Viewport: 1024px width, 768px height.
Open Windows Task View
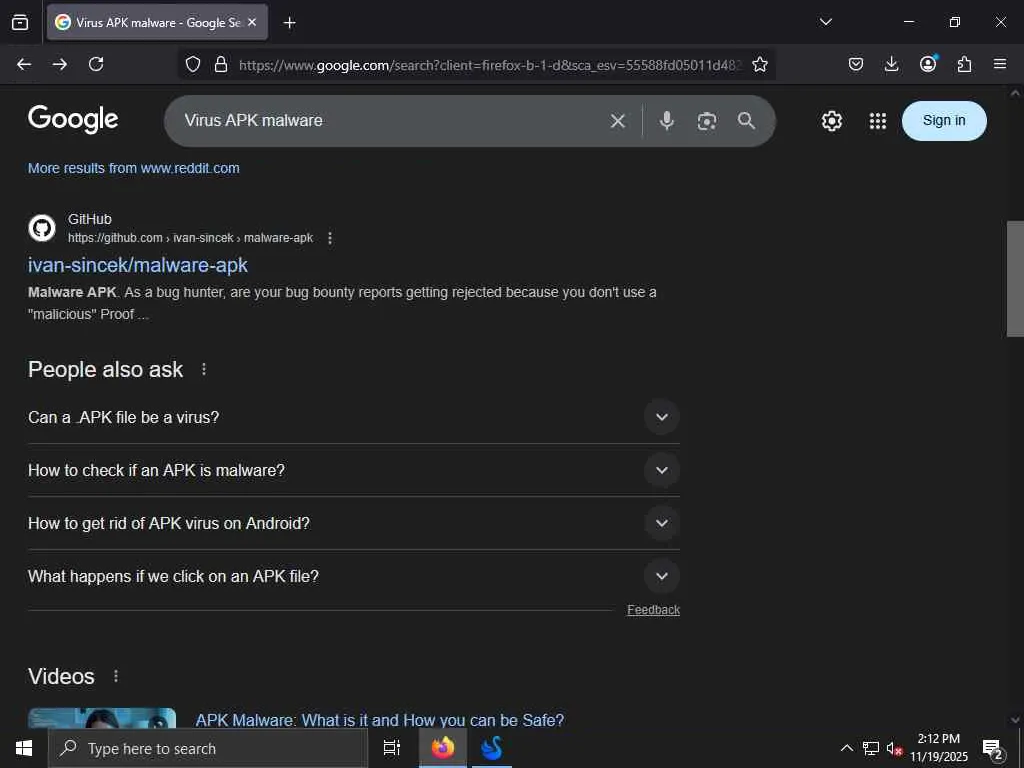coord(392,748)
